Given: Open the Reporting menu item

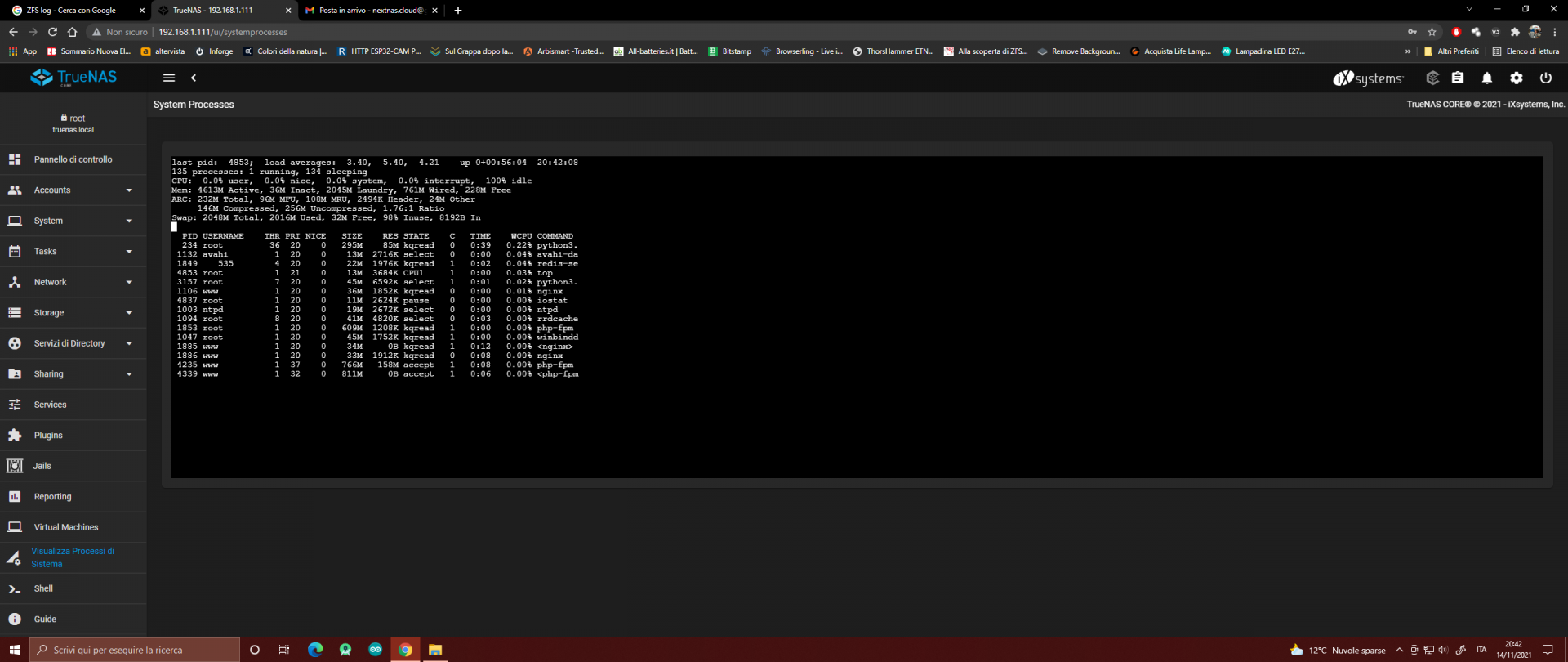Looking at the screenshot, I should point(73,496).
